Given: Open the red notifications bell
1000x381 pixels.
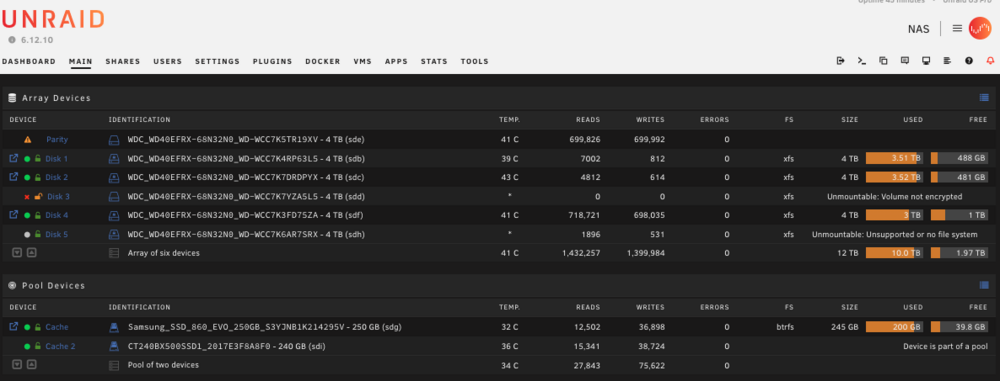Looking at the screenshot, I should [990, 61].
